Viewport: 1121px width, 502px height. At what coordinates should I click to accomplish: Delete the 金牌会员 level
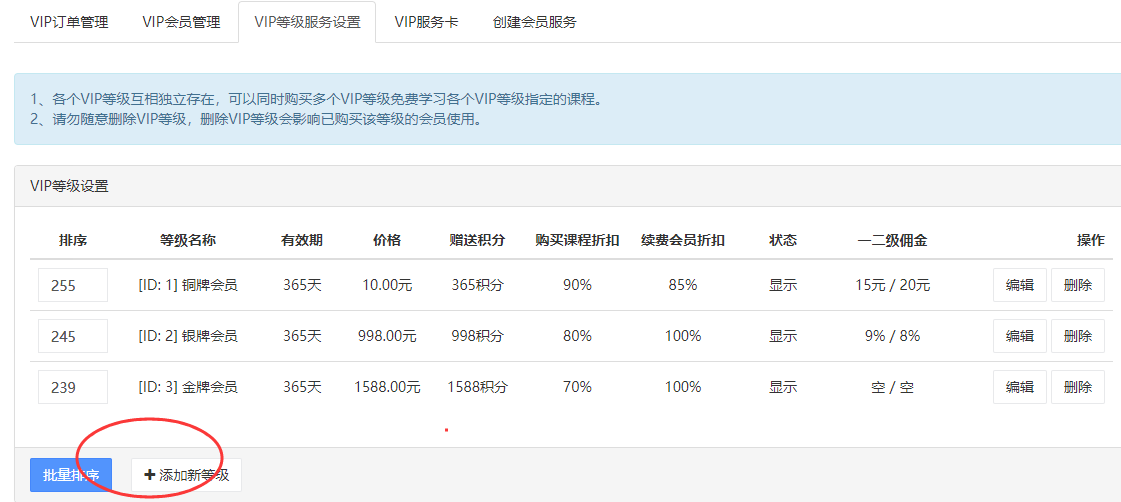click(1077, 388)
